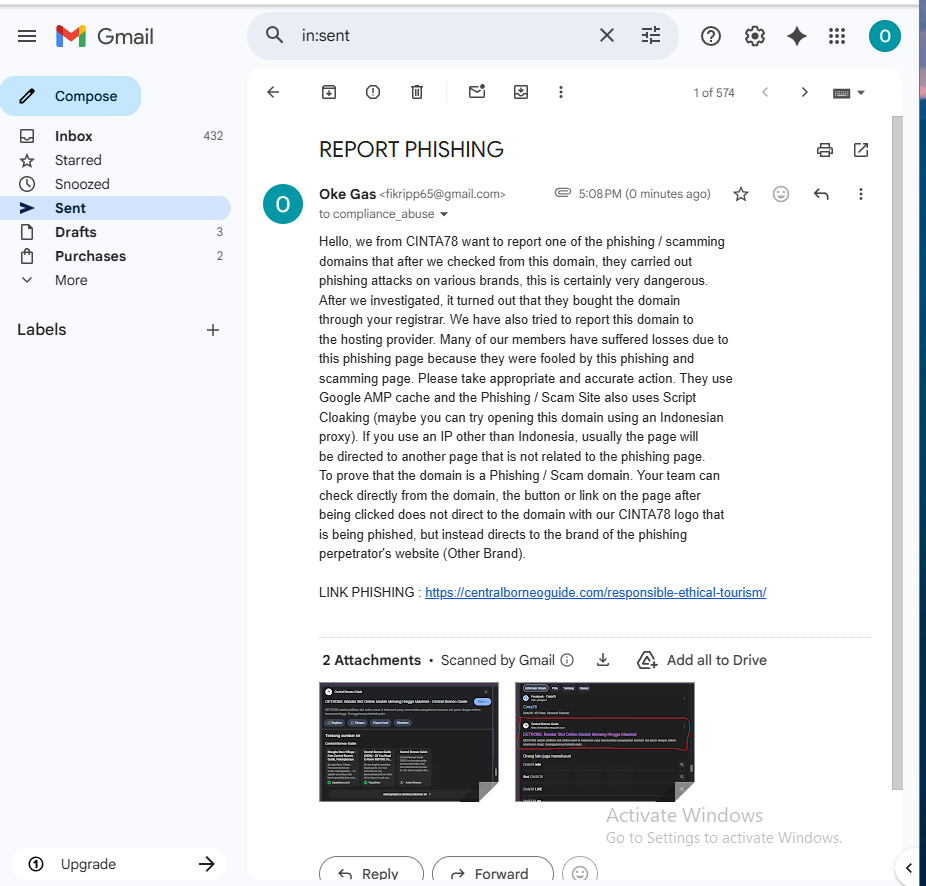
Task: Show search options filter icon
Action: coord(651,35)
